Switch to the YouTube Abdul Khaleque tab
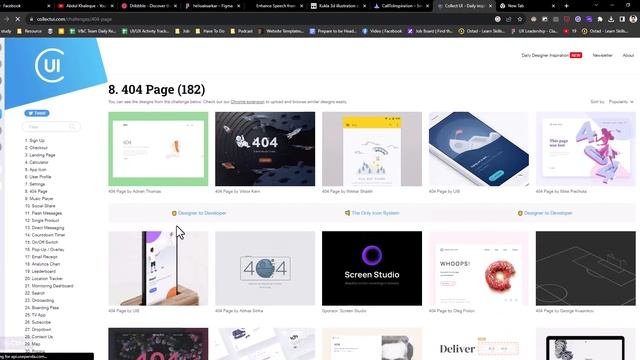 click(x=86, y=6)
